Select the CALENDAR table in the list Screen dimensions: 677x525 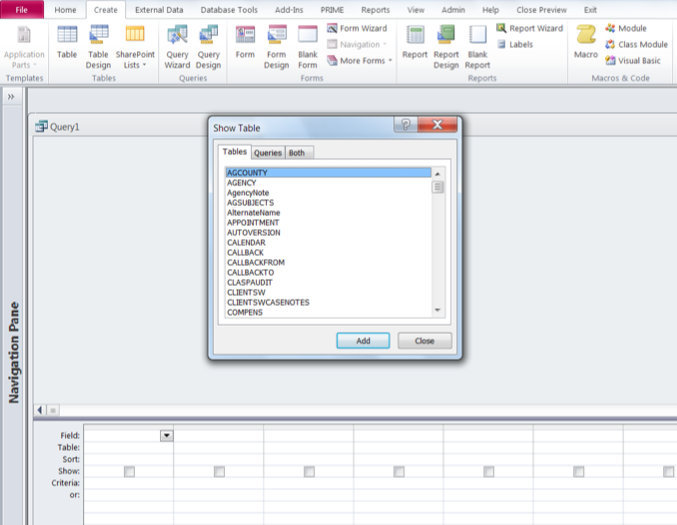(246, 242)
